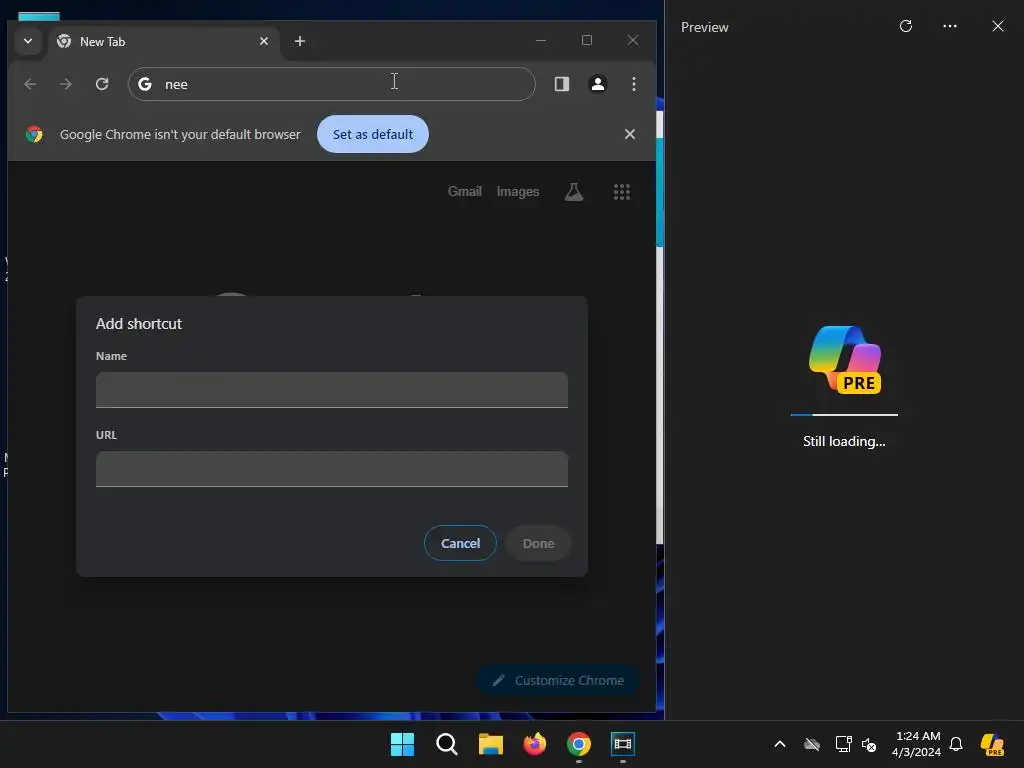
Task: Close the Copilot Preview pane
Action: click(998, 26)
